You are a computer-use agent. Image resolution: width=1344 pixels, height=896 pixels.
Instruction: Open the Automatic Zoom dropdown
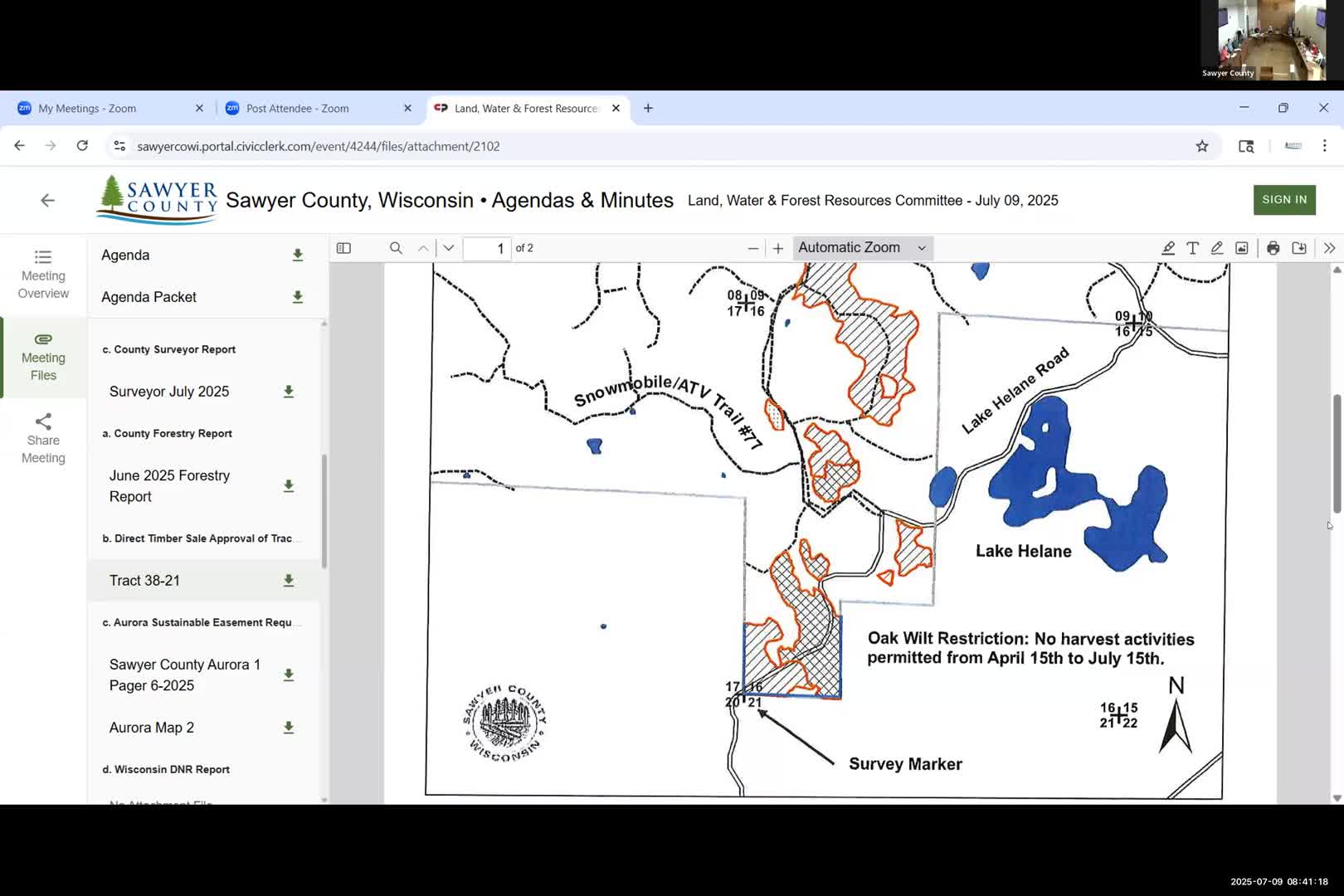click(x=862, y=248)
